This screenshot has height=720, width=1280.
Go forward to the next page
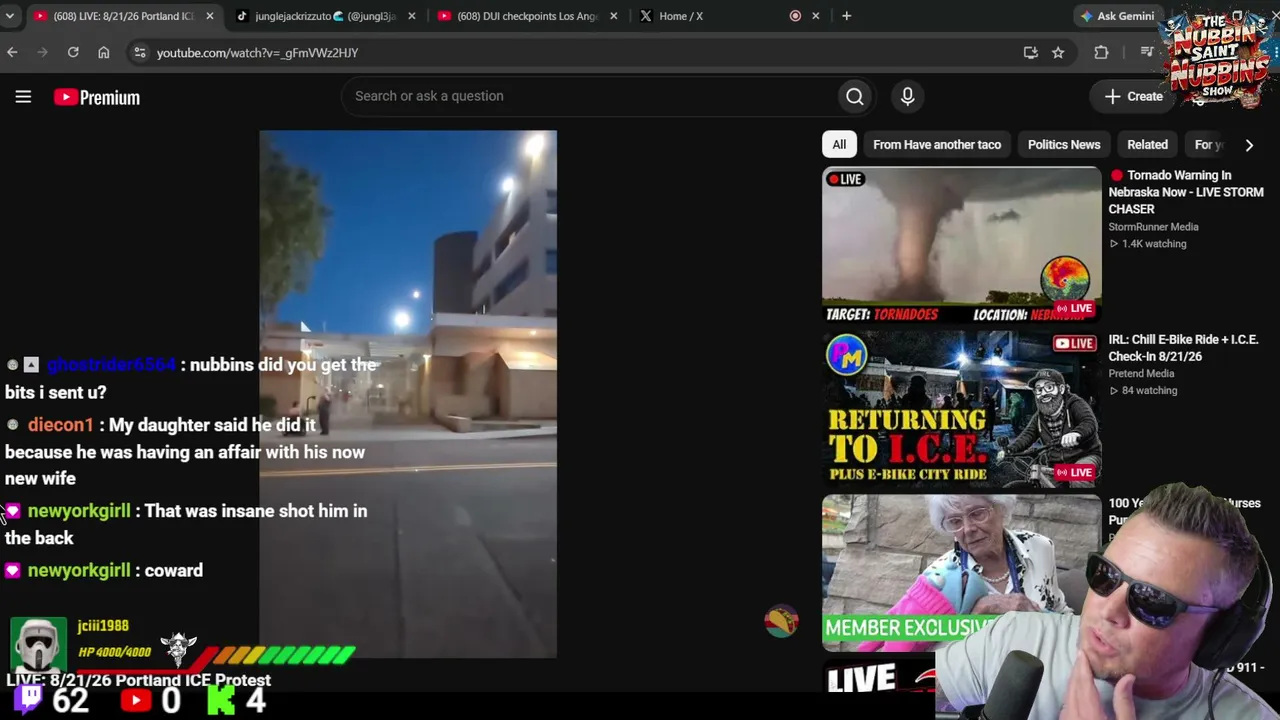point(42,52)
